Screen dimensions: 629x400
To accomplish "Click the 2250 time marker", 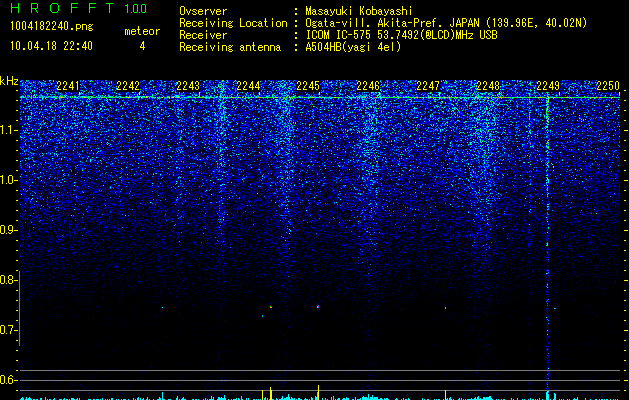I will (x=608, y=85).
